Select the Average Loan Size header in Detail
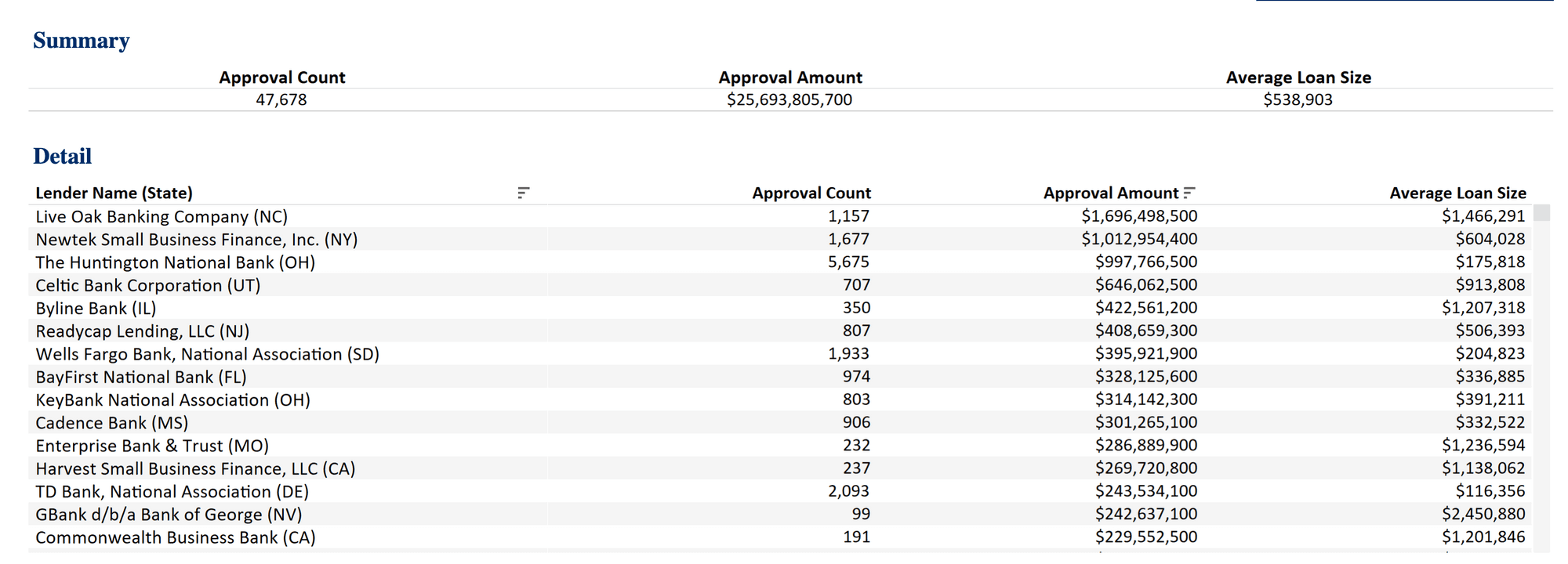Screen dimensions: 1568x564 point(1457,193)
